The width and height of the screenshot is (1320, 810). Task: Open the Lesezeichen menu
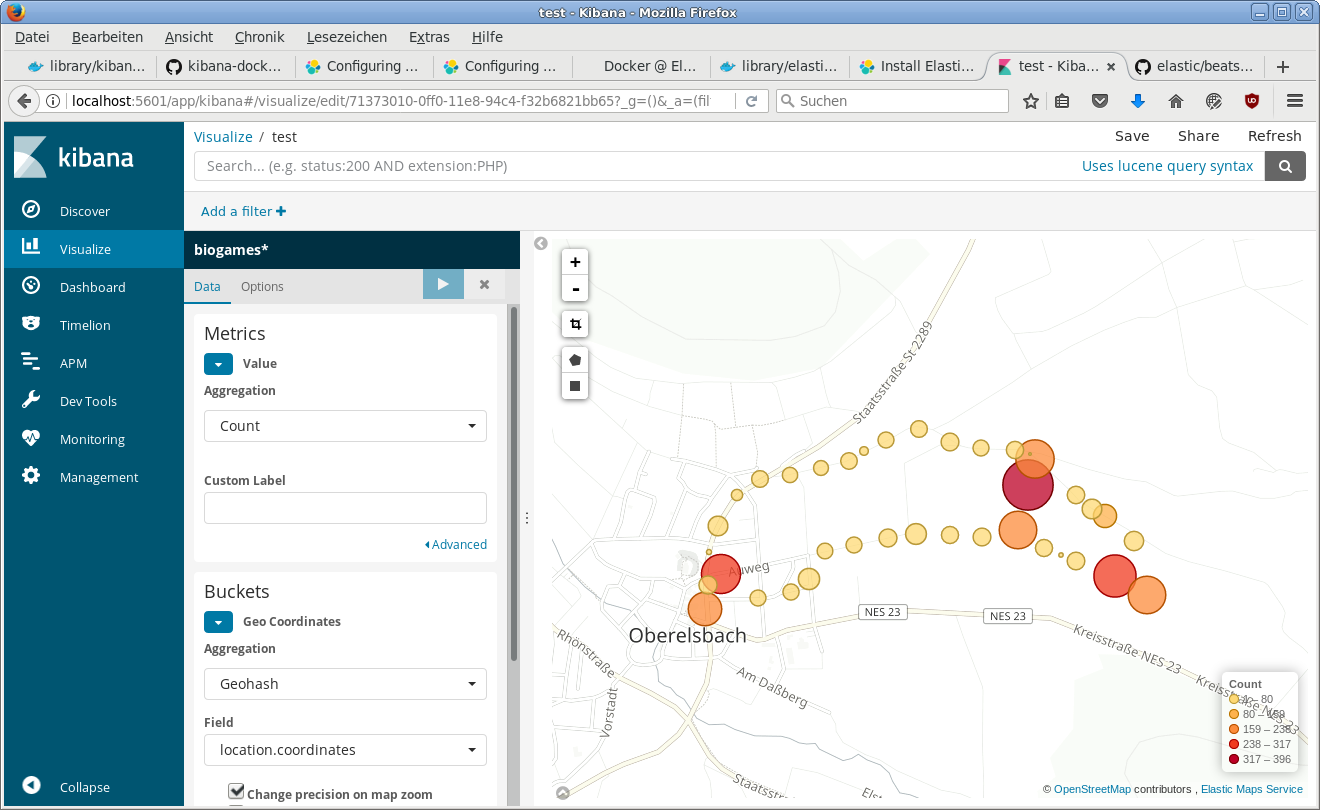click(347, 37)
